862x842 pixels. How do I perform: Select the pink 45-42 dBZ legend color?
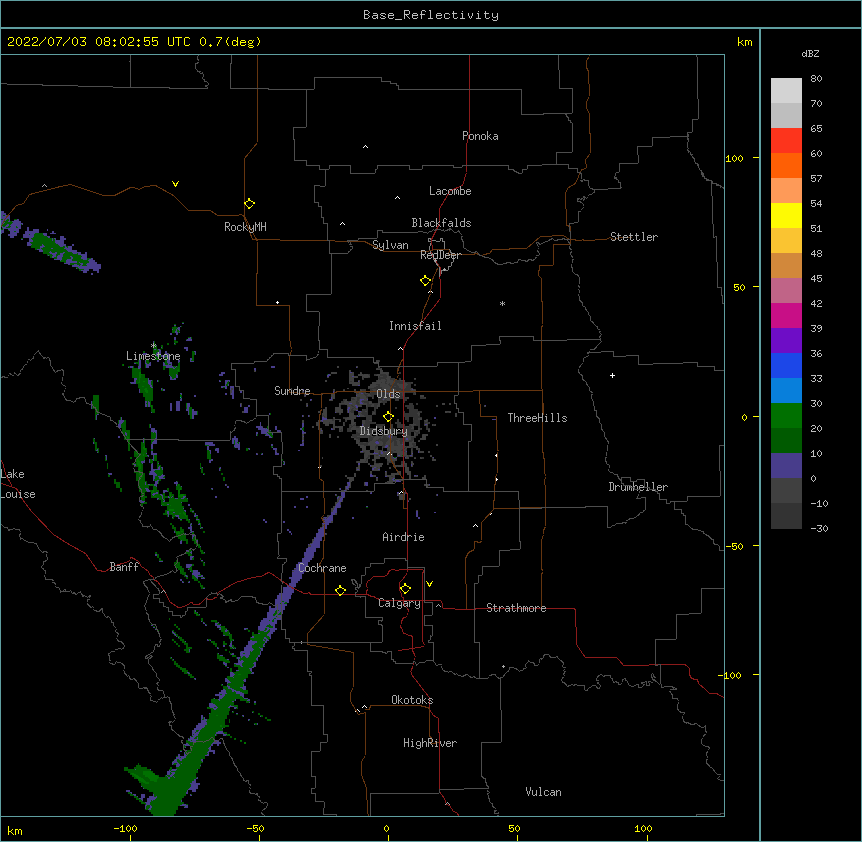click(786, 290)
